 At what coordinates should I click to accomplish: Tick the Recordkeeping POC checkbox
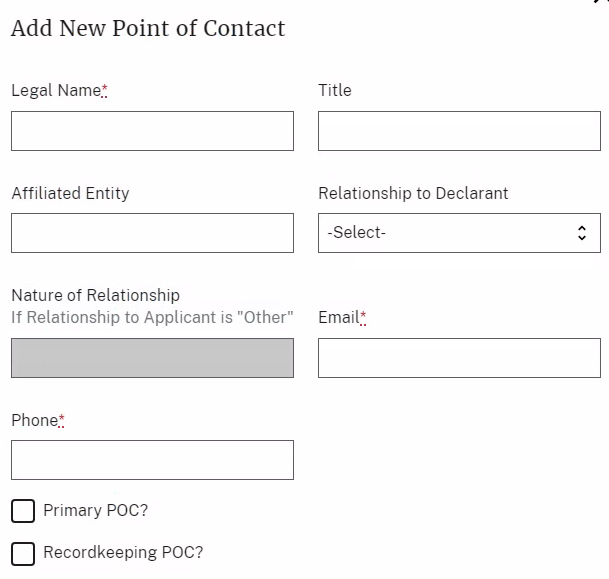coord(23,554)
